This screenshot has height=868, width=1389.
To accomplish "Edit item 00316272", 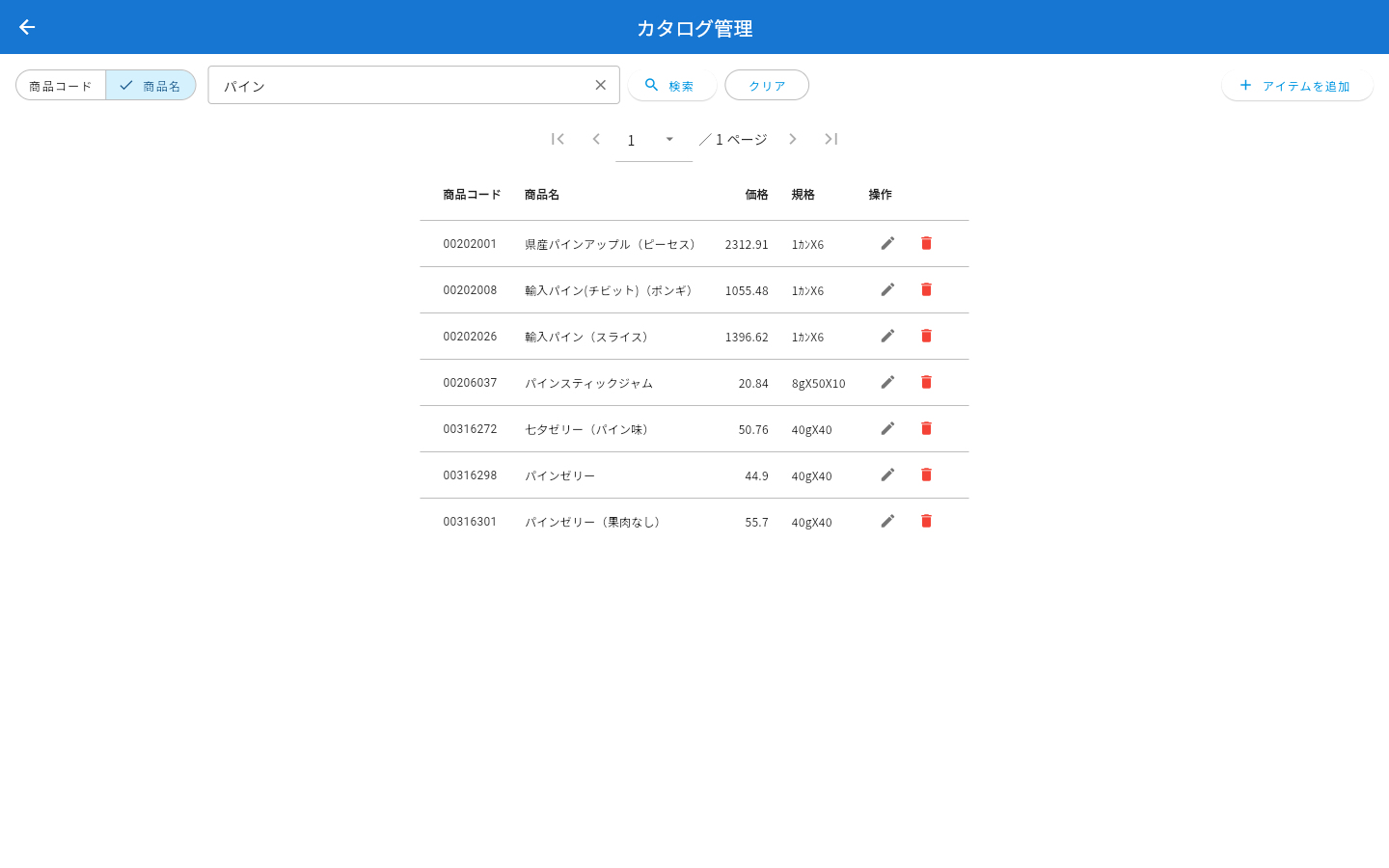I will 887,428.
